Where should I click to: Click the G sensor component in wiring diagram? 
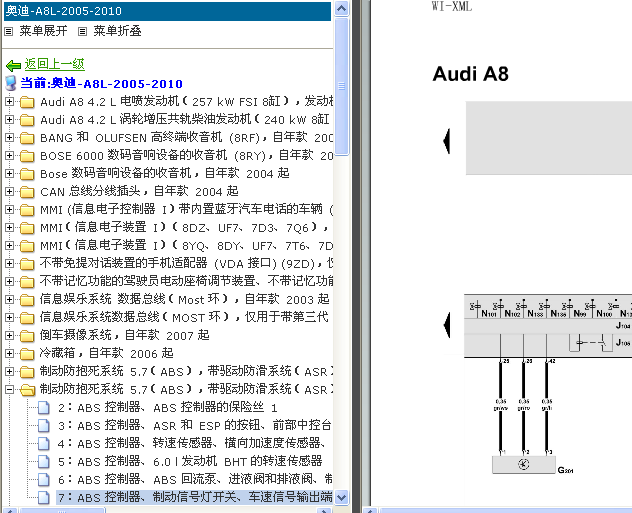[x=524, y=465]
